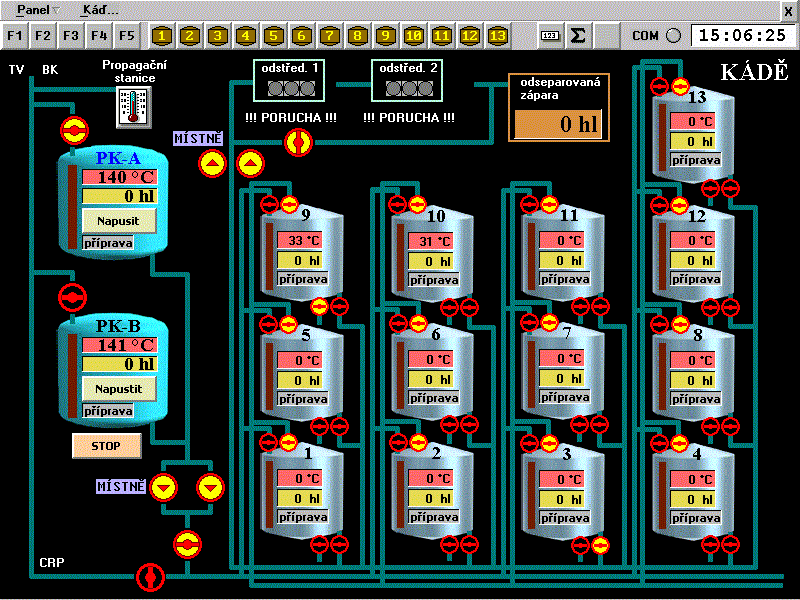
Task: Toggle the valve between PK-A and PK-B
Action: [73, 297]
